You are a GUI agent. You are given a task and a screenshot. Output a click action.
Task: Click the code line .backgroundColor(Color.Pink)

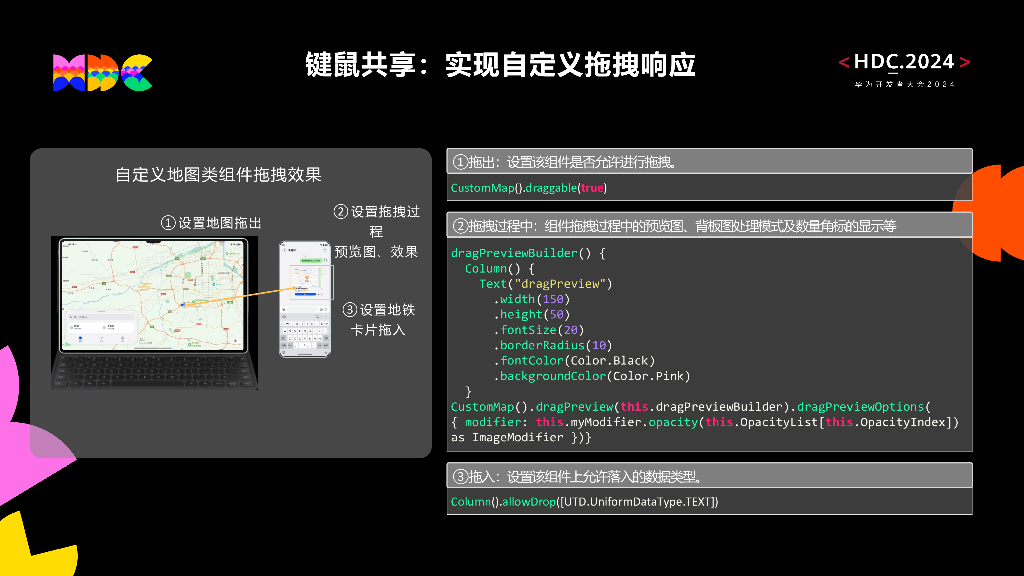click(592, 376)
